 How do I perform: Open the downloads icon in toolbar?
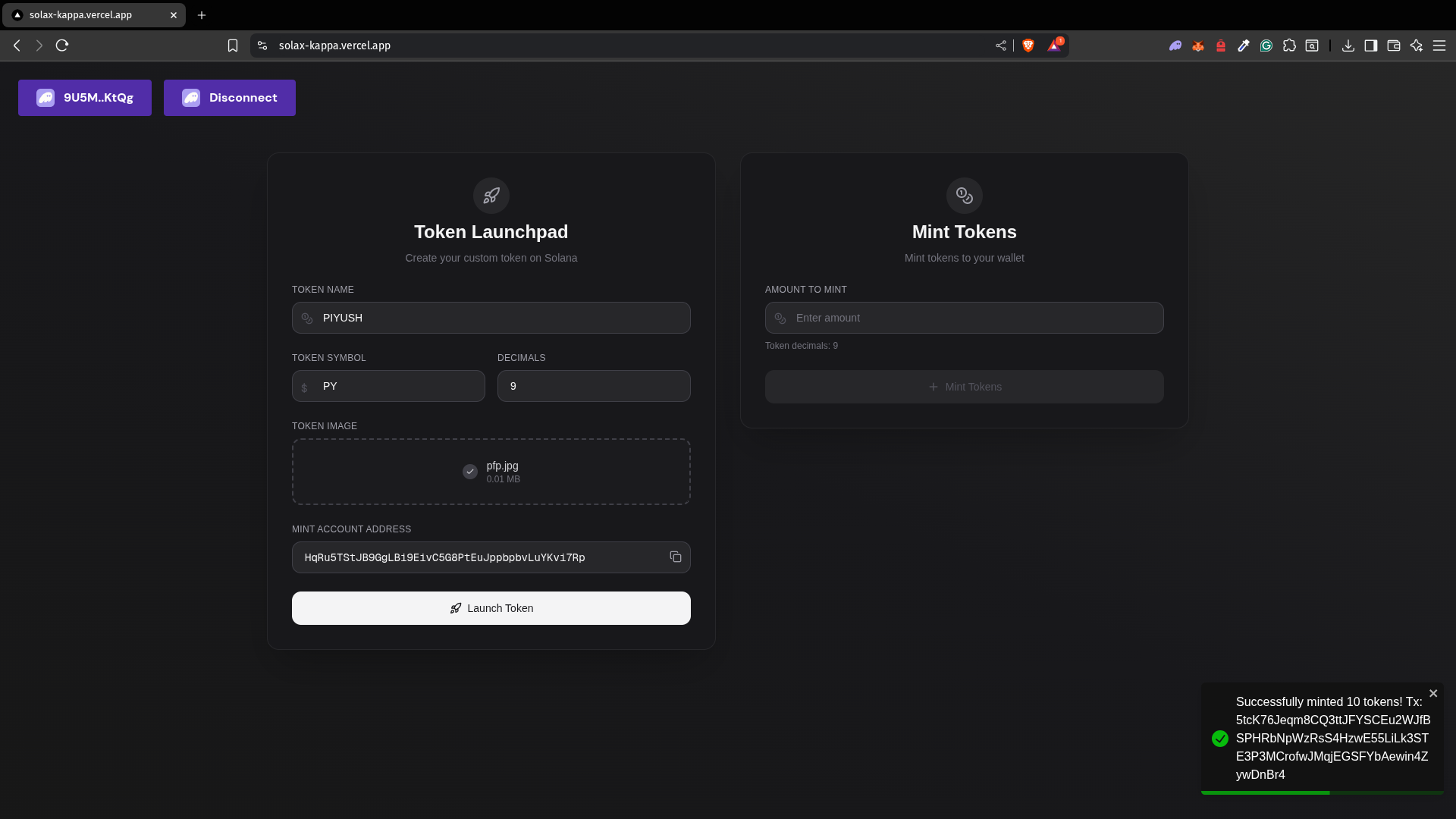[1348, 45]
